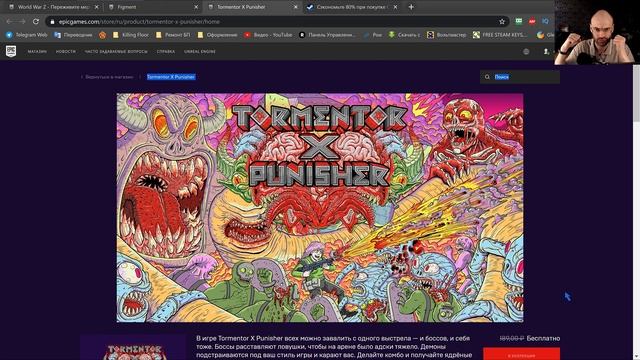
Task: Click the red get game button
Action: [521, 354]
